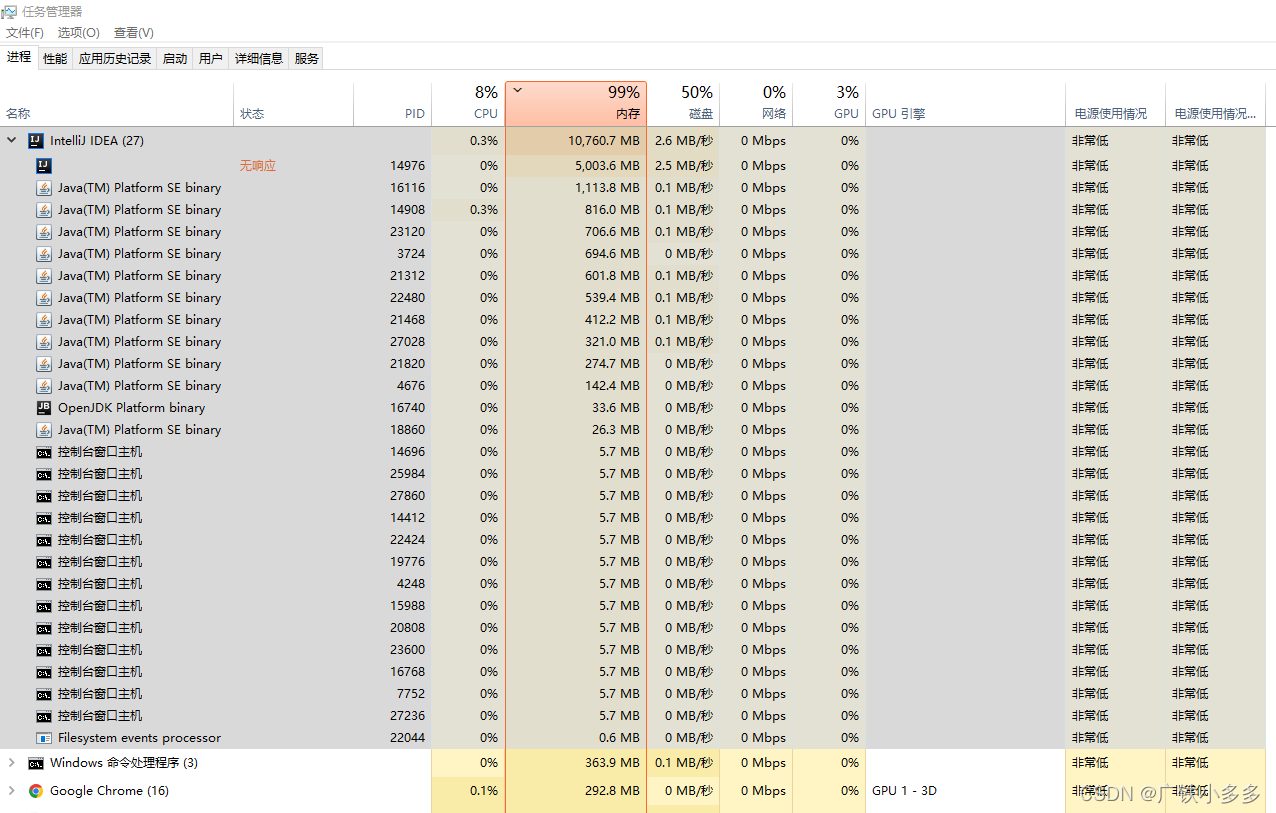
Task: Click the Java icon in the PID 18860 row
Action: [43, 430]
